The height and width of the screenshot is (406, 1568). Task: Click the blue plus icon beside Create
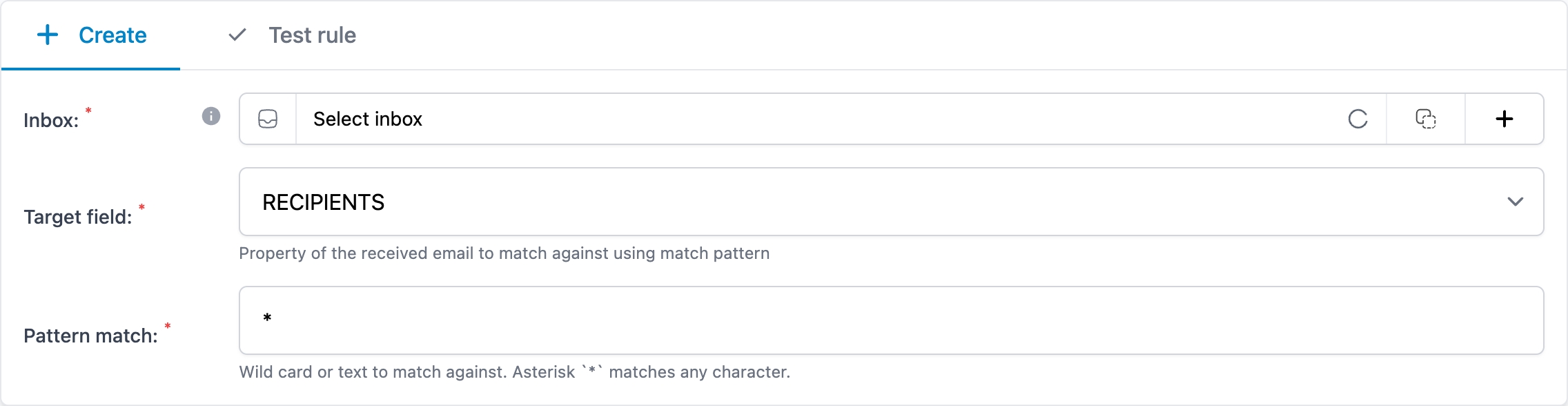click(x=48, y=35)
